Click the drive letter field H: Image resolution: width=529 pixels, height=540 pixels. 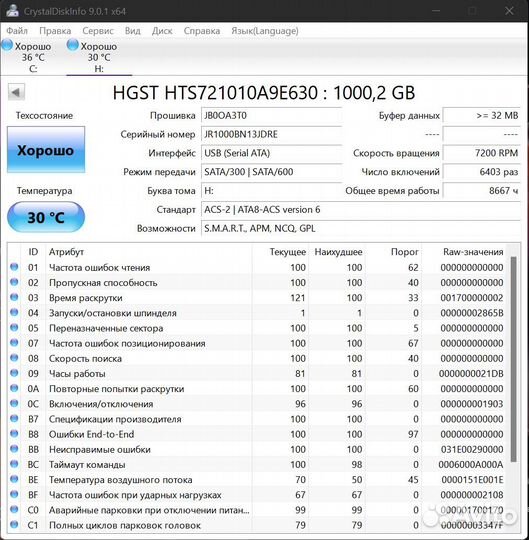pyautogui.click(x=271, y=190)
